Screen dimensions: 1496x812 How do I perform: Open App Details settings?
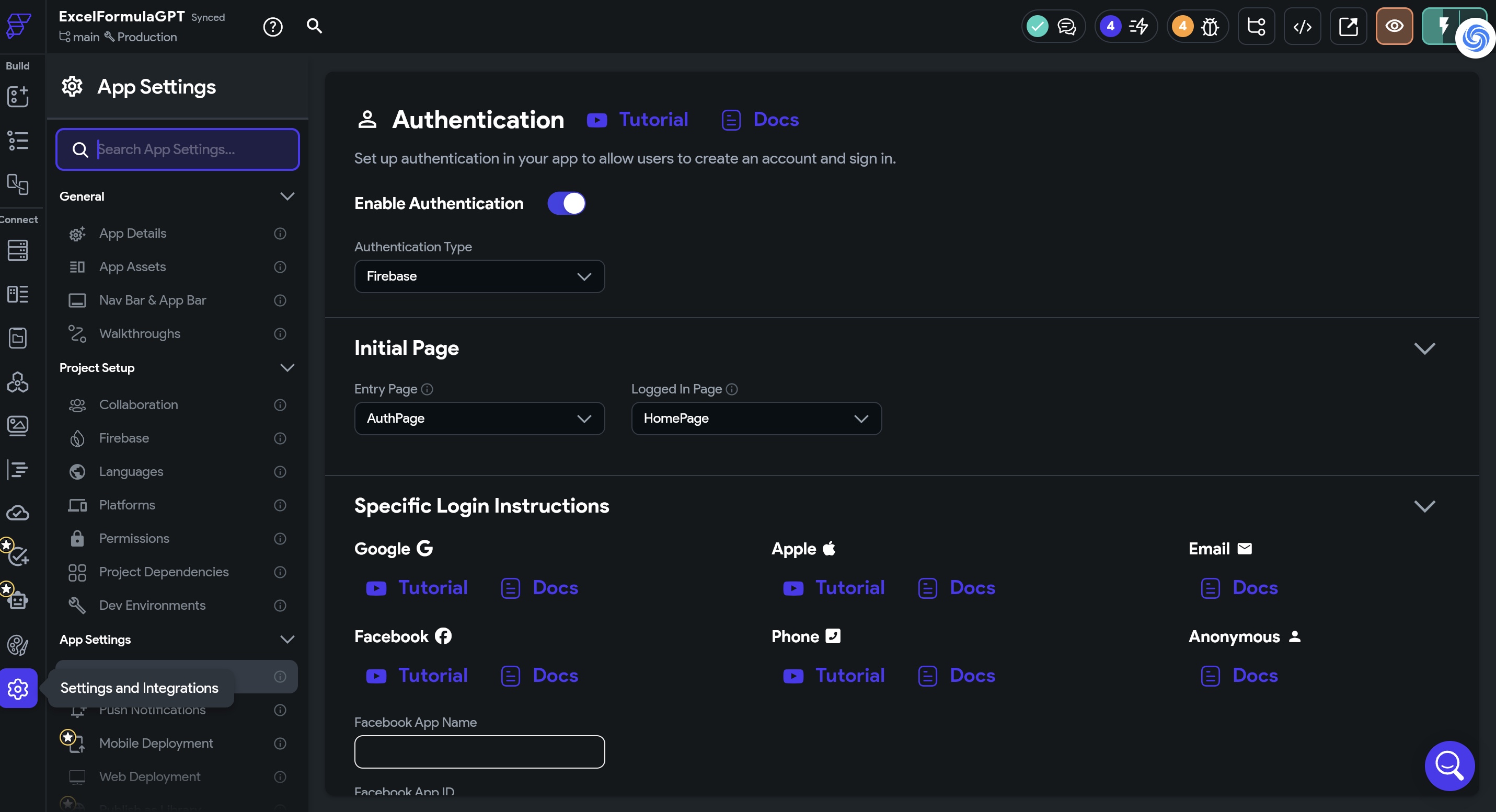coord(177,234)
